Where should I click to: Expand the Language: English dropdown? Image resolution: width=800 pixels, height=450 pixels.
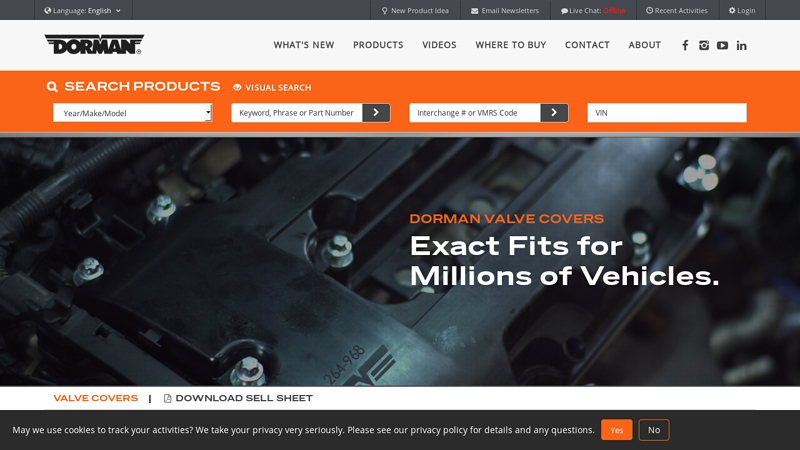[x=83, y=10]
